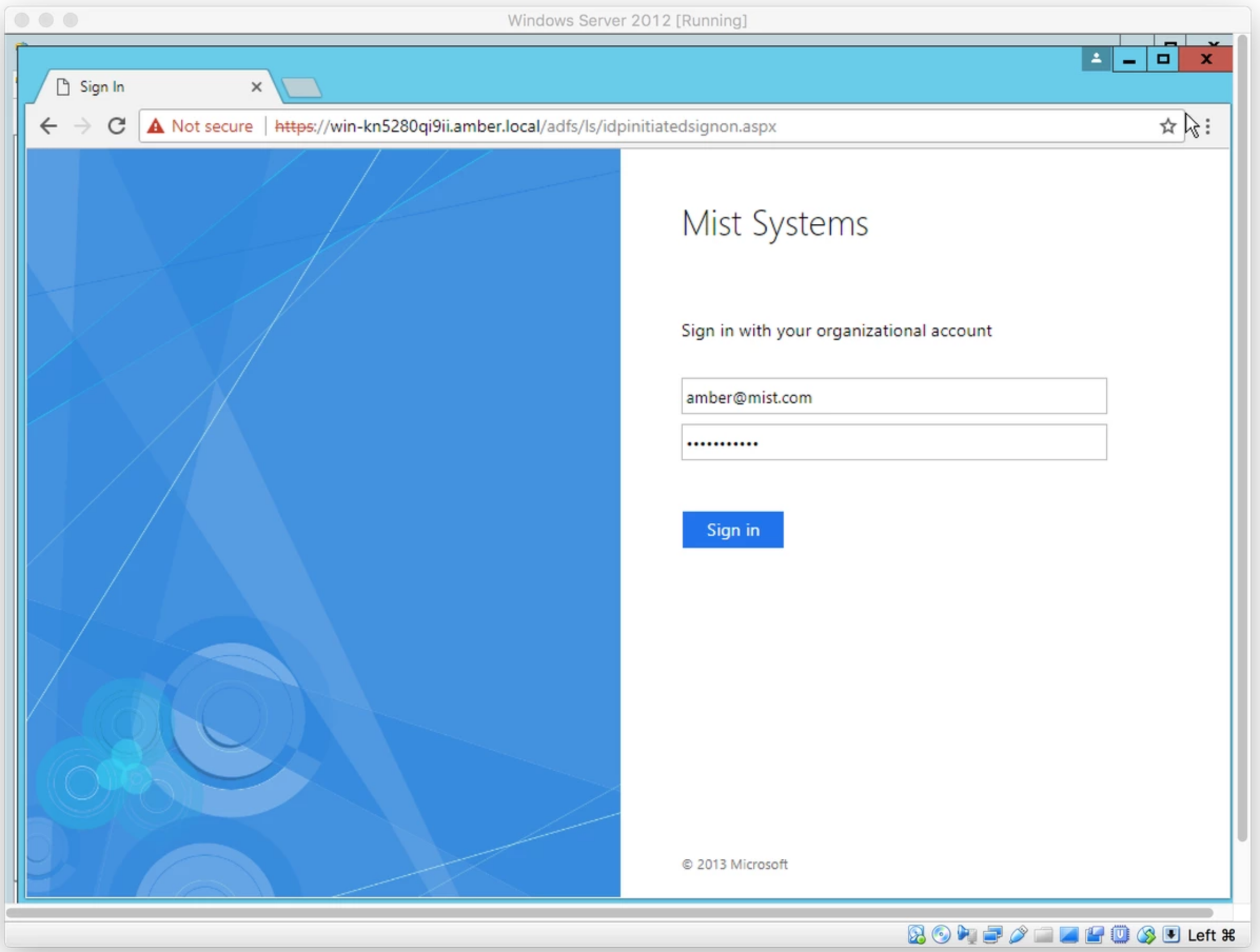
Task: Click VirtualBox hard disk status icon
Action: point(916,934)
